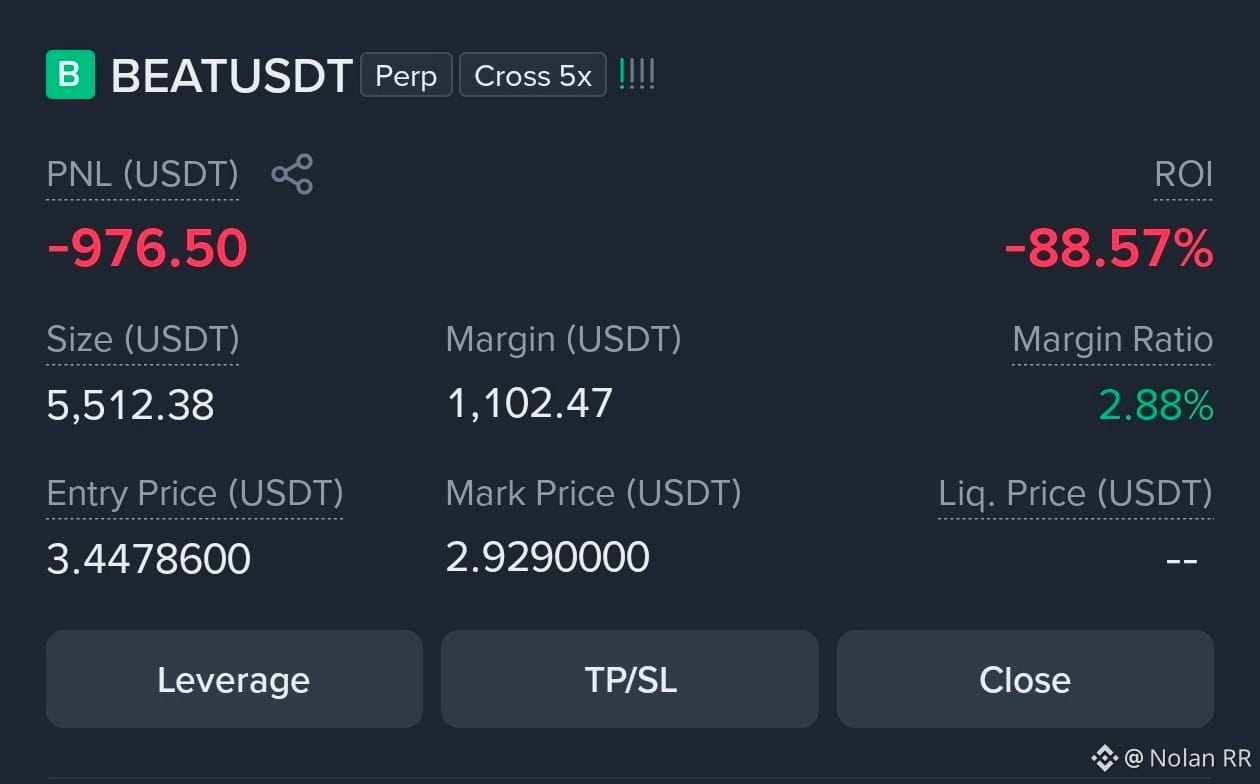Show PNL (USDT) label tooltip
Image resolution: width=1260 pixels, height=784 pixels.
tap(142, 175)
